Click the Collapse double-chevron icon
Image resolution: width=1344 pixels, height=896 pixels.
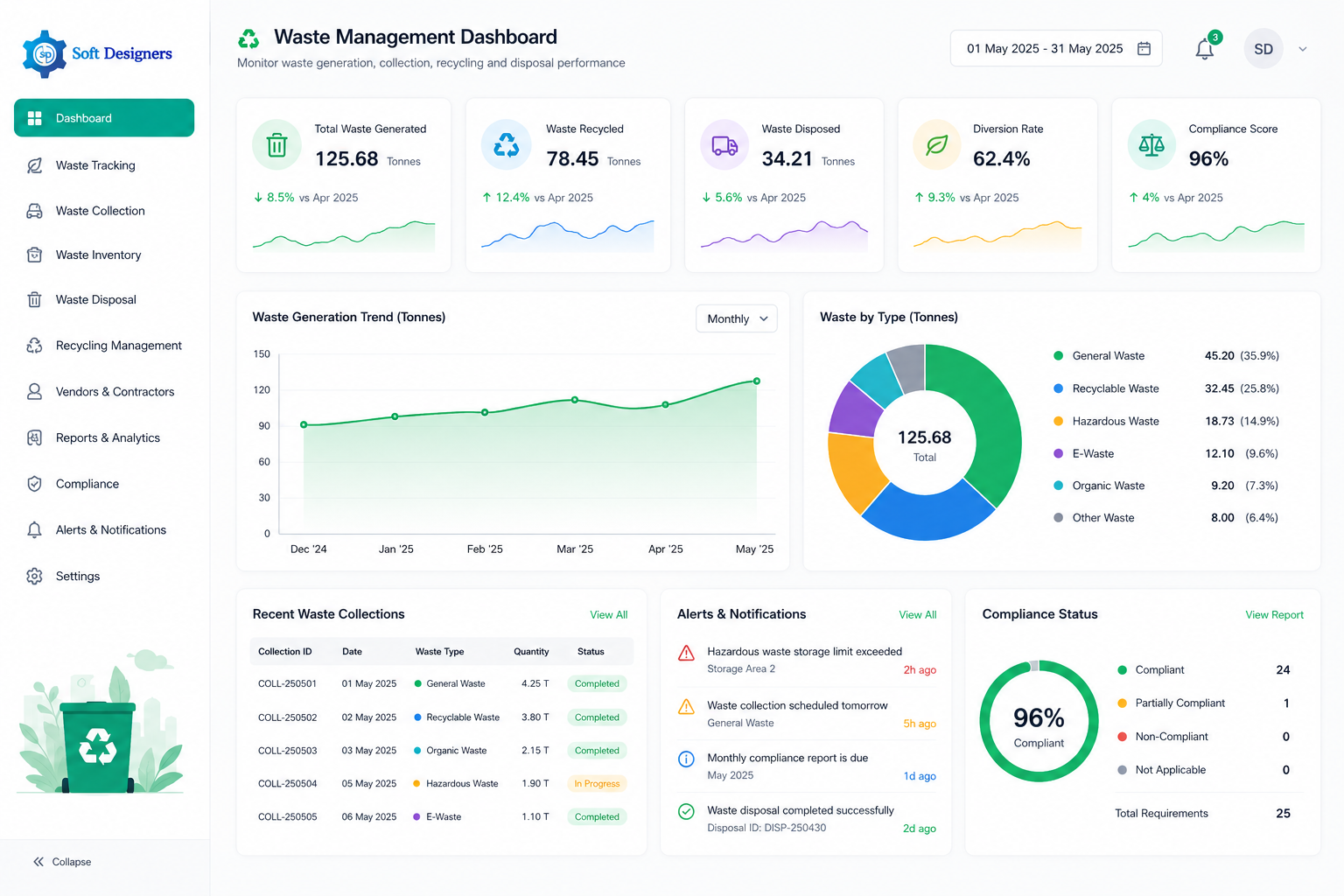tap(38, 862)
